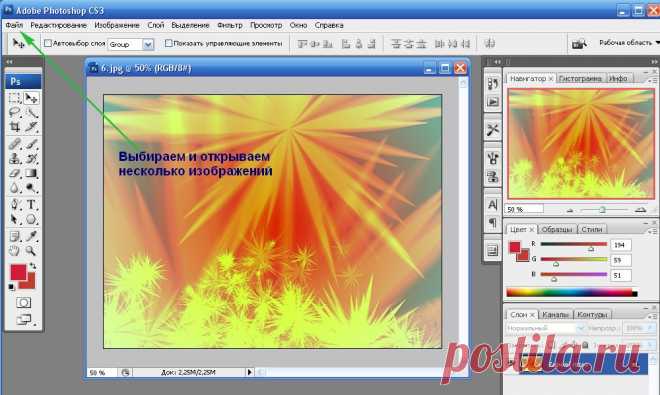Click the Magic Wand tool
This screenshot has height=395, width=660.
[31, 112]
